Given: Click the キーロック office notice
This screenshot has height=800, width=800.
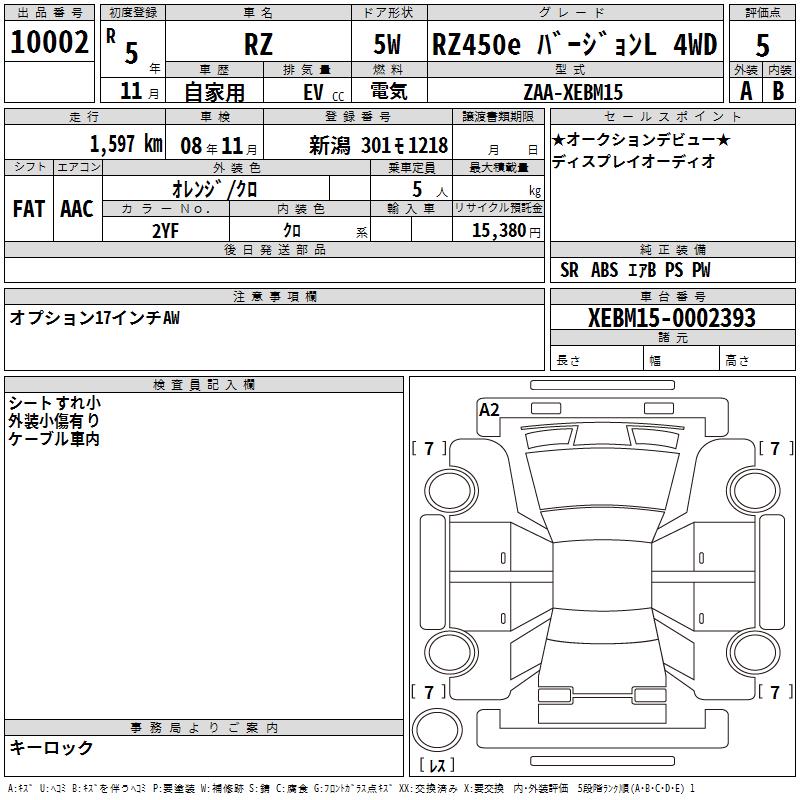Looking at the screenshot, I should pyautogui.click(x=51, y=747).
